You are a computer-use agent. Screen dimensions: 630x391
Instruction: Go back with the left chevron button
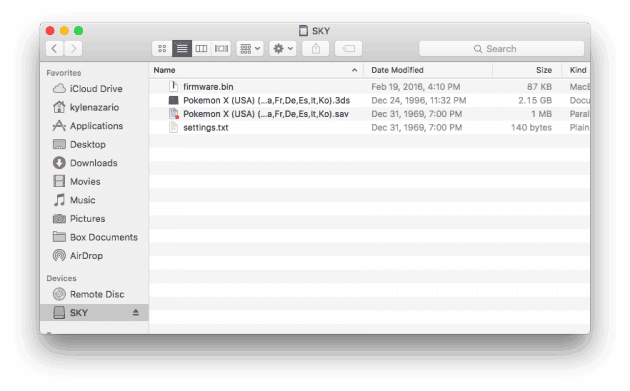pyautogui.click(x=55, y=49)
